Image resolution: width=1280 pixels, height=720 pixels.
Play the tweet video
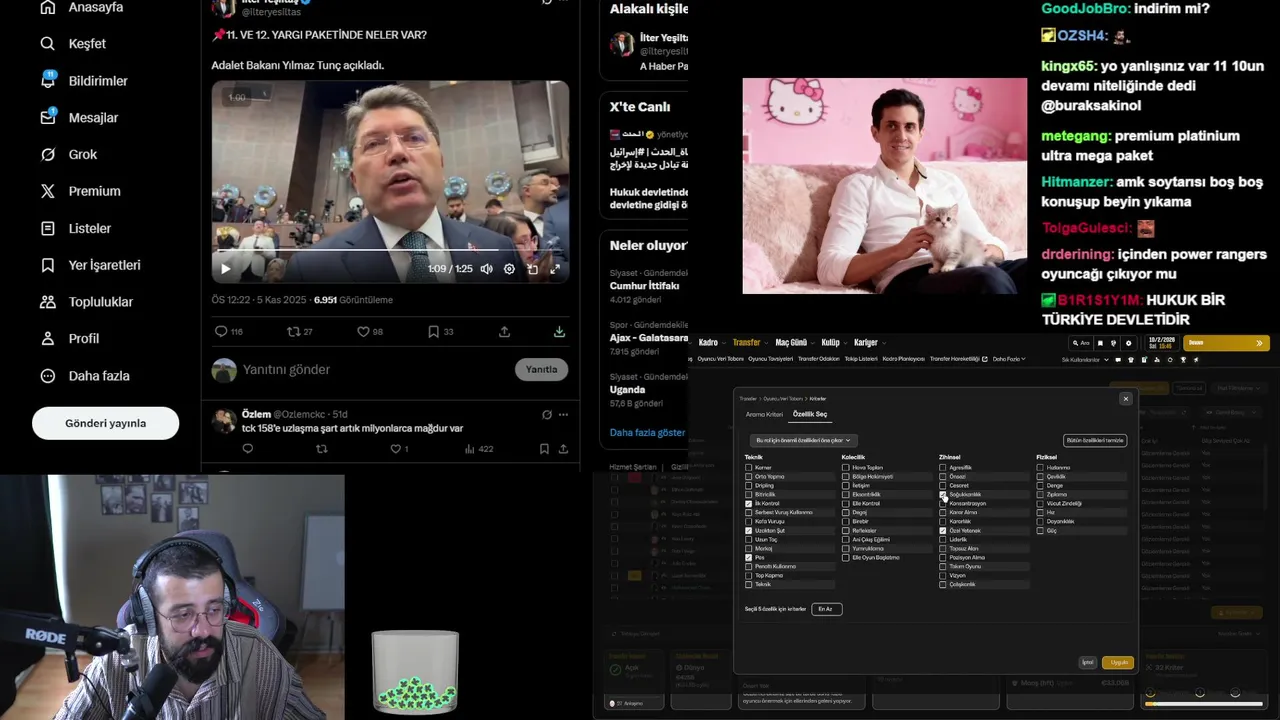pyautogui.click(x=225, y=269)
